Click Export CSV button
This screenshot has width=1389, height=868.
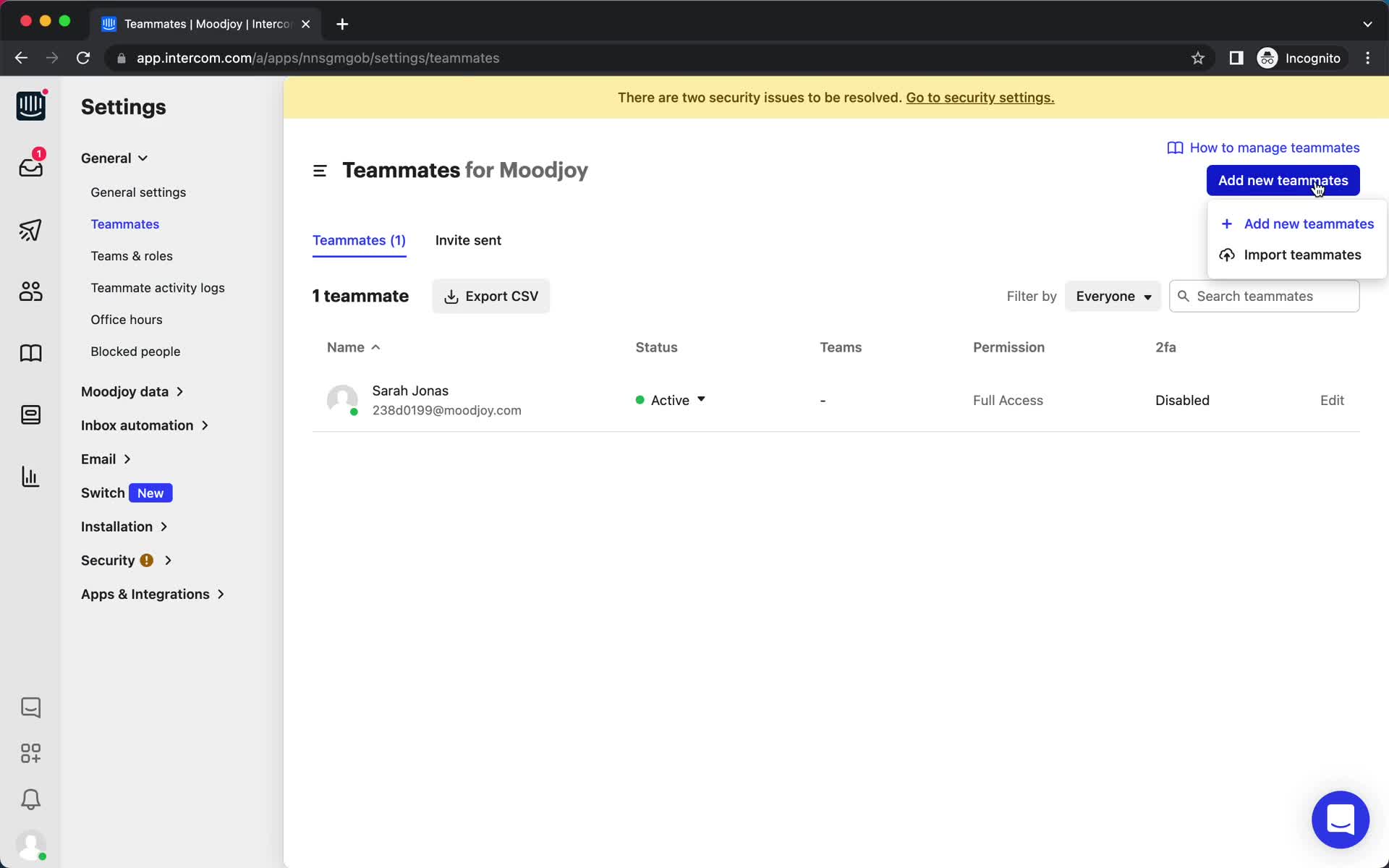point(491,295)
